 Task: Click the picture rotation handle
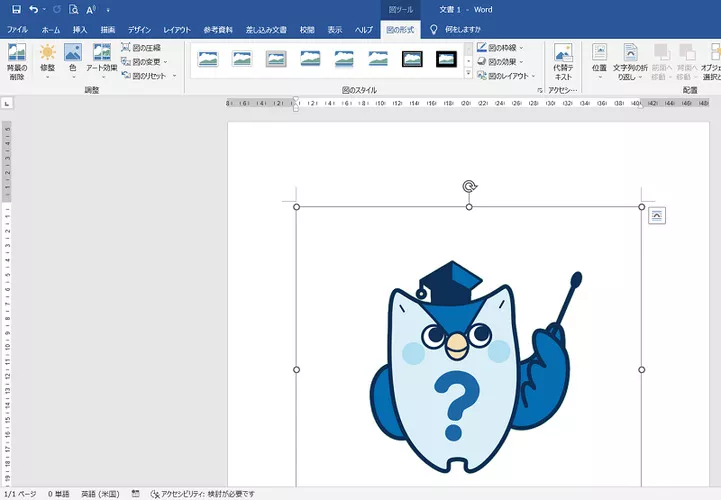pos(469,186)
